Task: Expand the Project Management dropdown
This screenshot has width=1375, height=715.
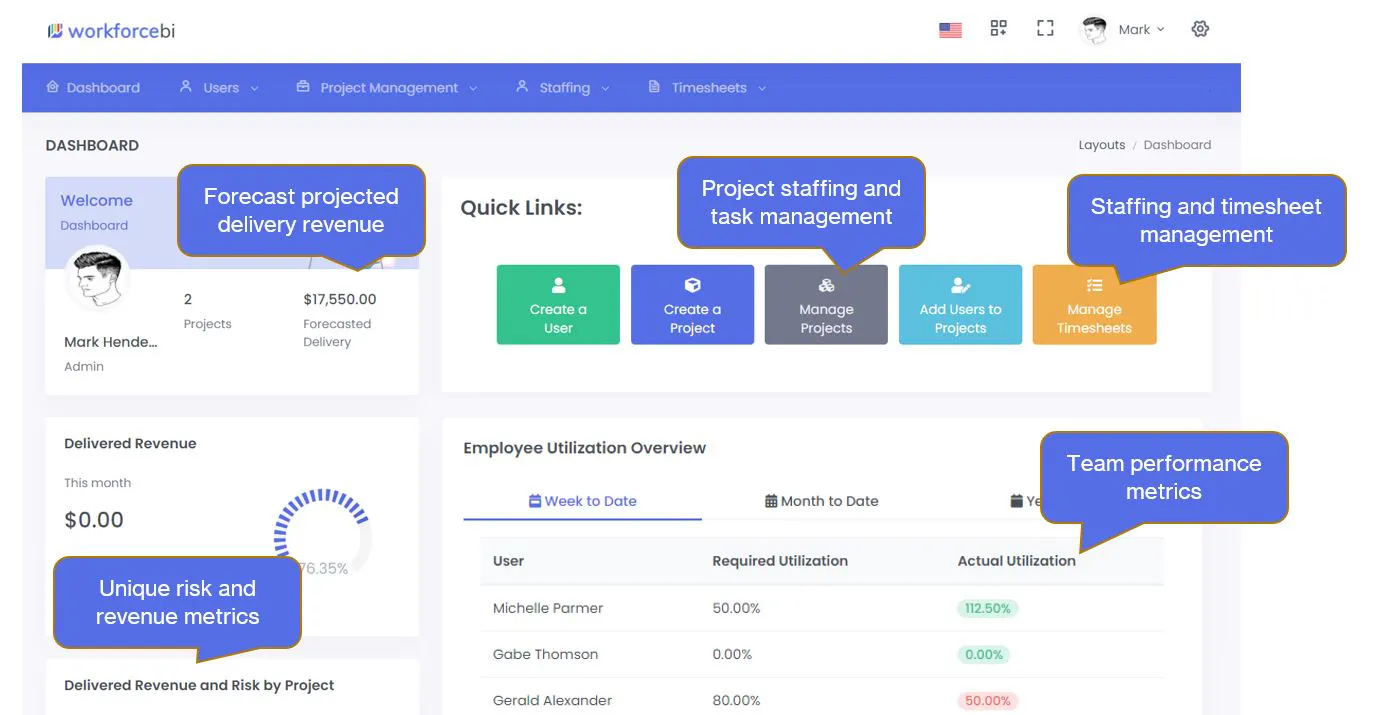Action: (387, 88)
